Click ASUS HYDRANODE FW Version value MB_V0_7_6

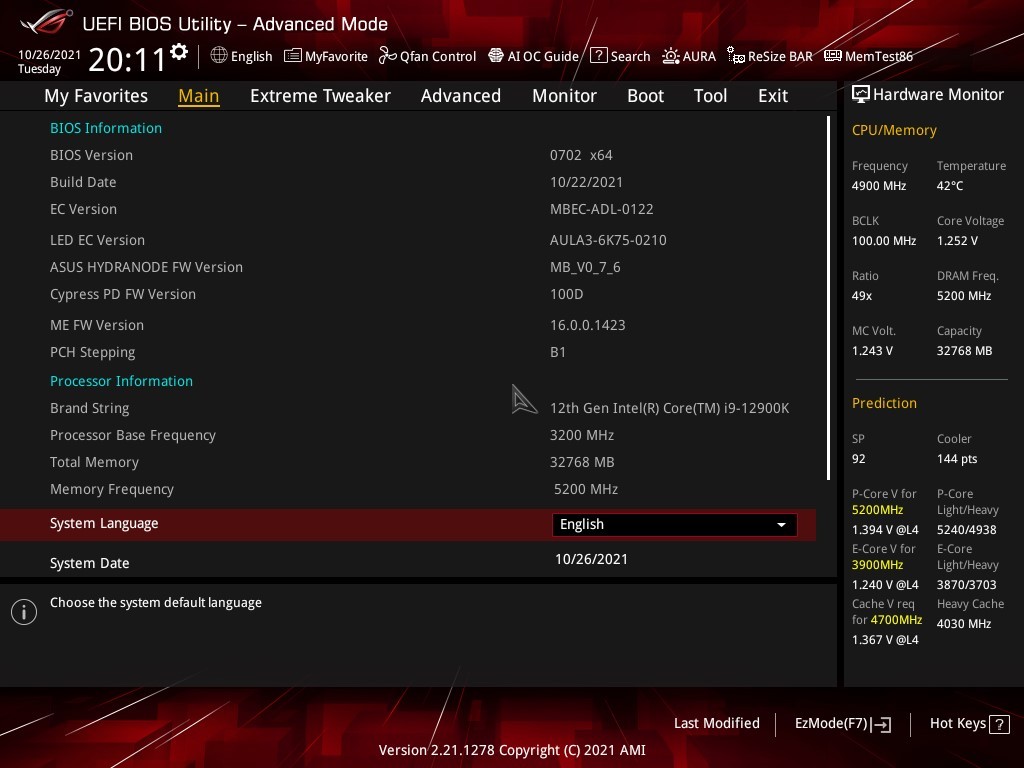coord(585,267)
